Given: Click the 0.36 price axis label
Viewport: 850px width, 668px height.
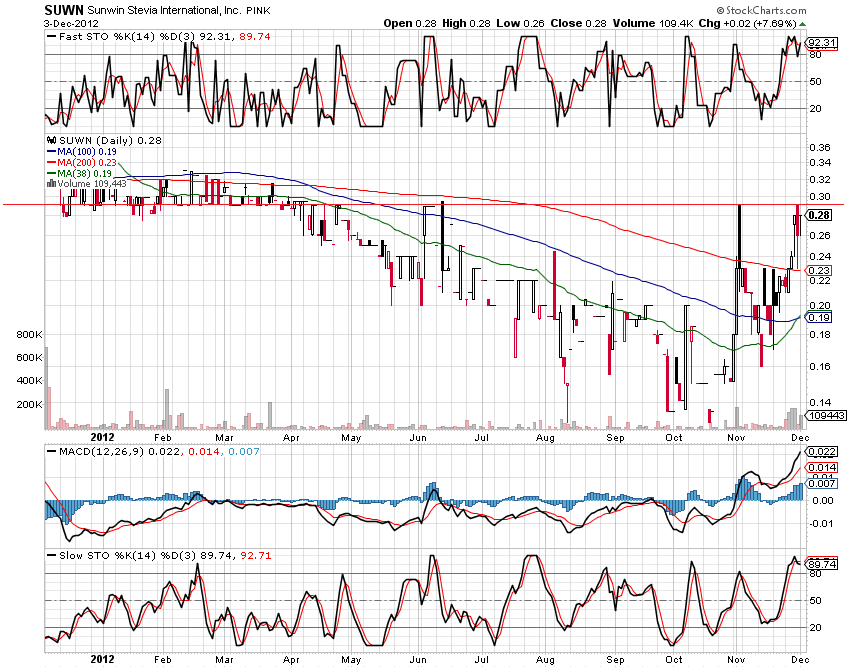Looking at the screenshot, I should 819,147.
